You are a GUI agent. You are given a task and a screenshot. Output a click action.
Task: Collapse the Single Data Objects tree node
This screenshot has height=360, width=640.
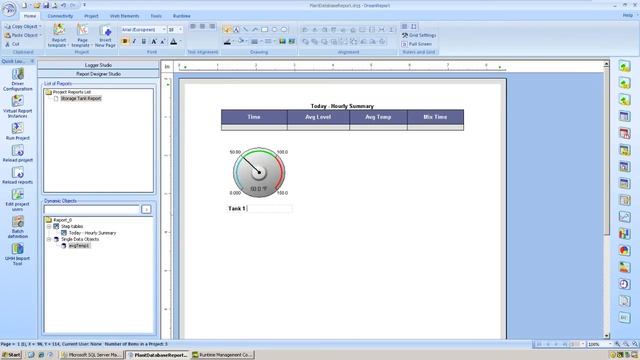(x=49, y=239)
